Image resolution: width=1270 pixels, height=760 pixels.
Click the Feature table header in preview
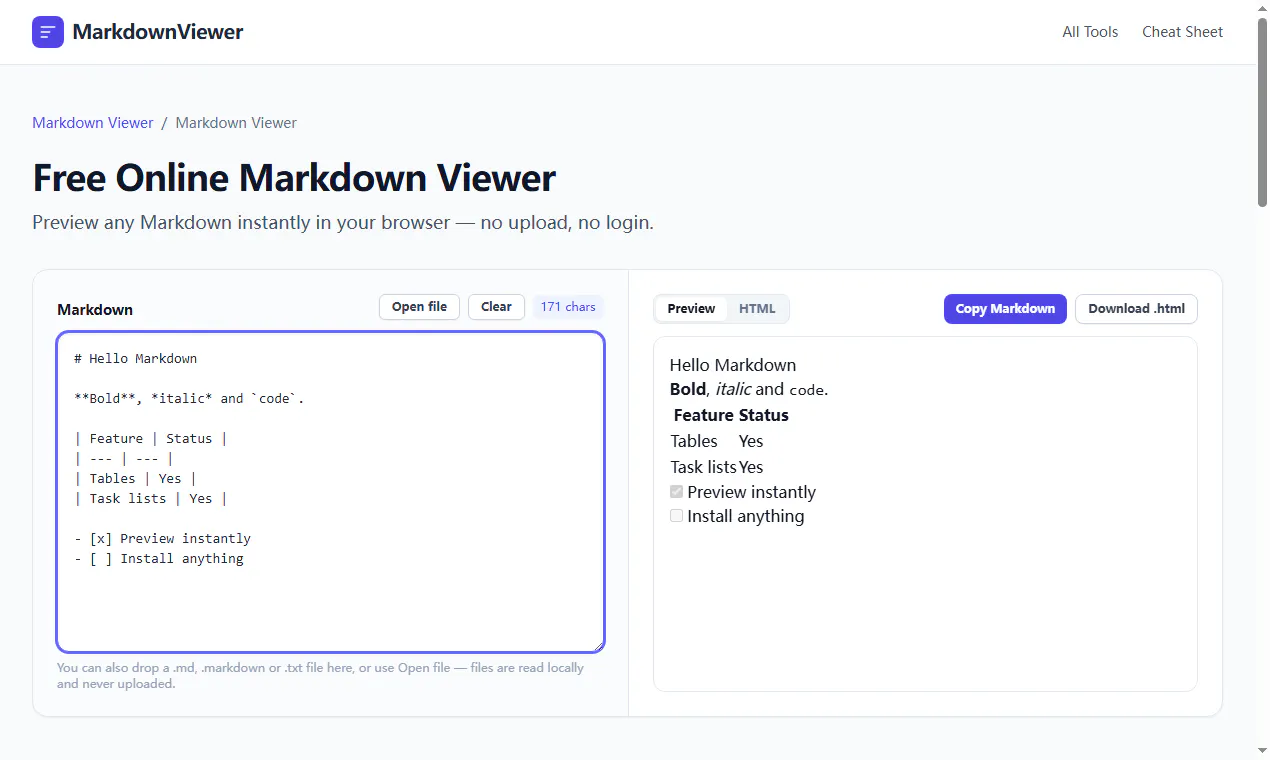[703, 415]
